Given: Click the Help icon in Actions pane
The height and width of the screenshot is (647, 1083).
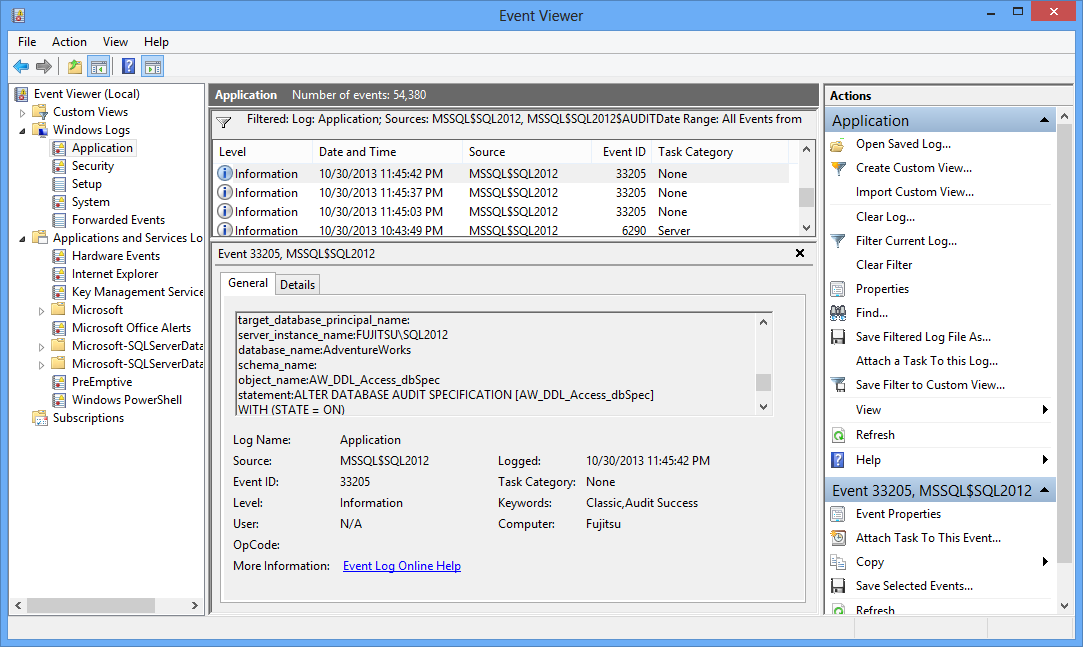Looking at the screenshot, I should [838, 460].
